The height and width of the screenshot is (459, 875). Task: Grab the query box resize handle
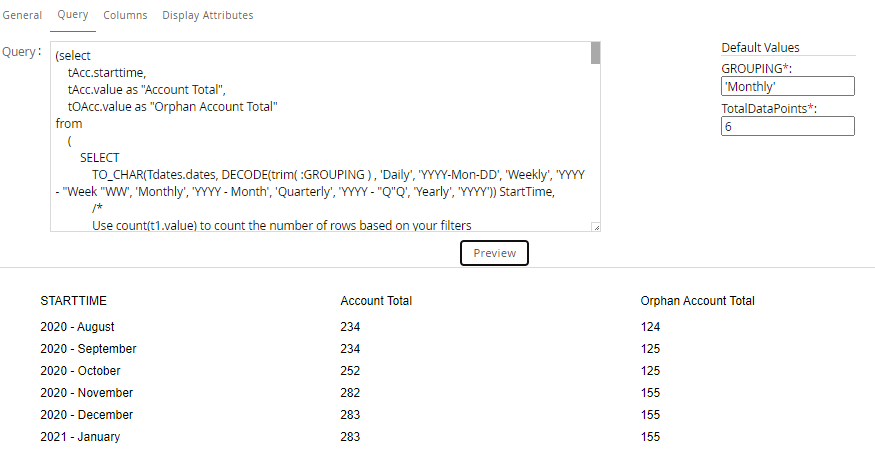596,228
